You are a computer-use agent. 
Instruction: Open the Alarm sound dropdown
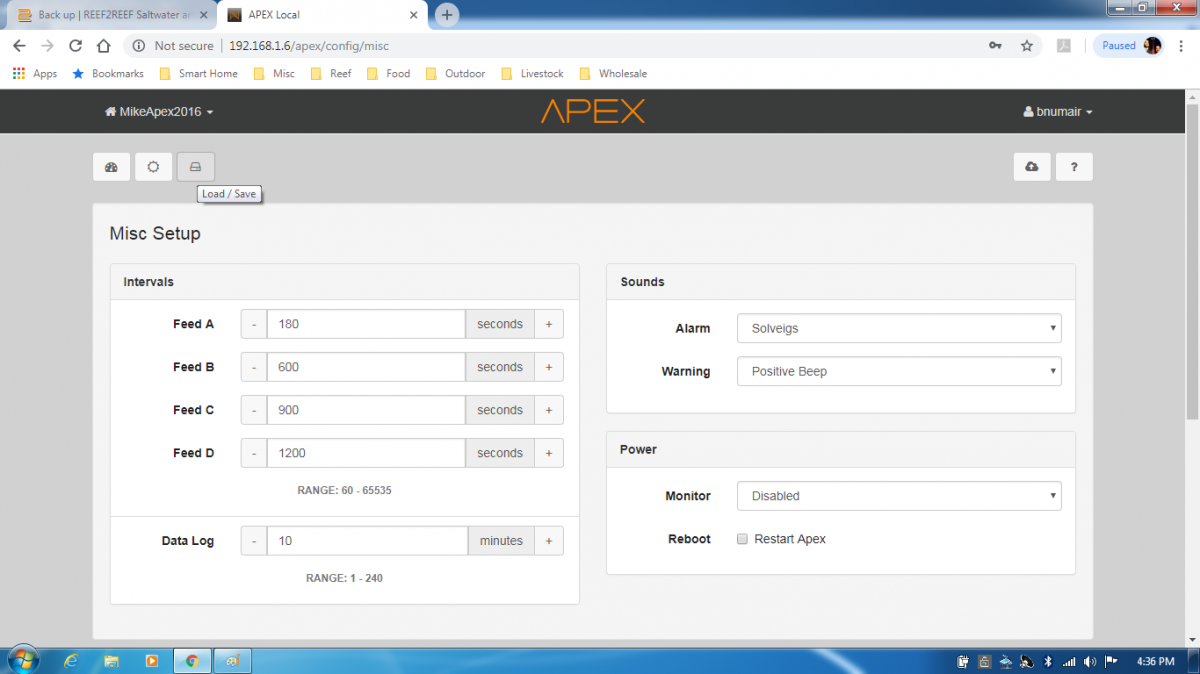tap(899, 328)
